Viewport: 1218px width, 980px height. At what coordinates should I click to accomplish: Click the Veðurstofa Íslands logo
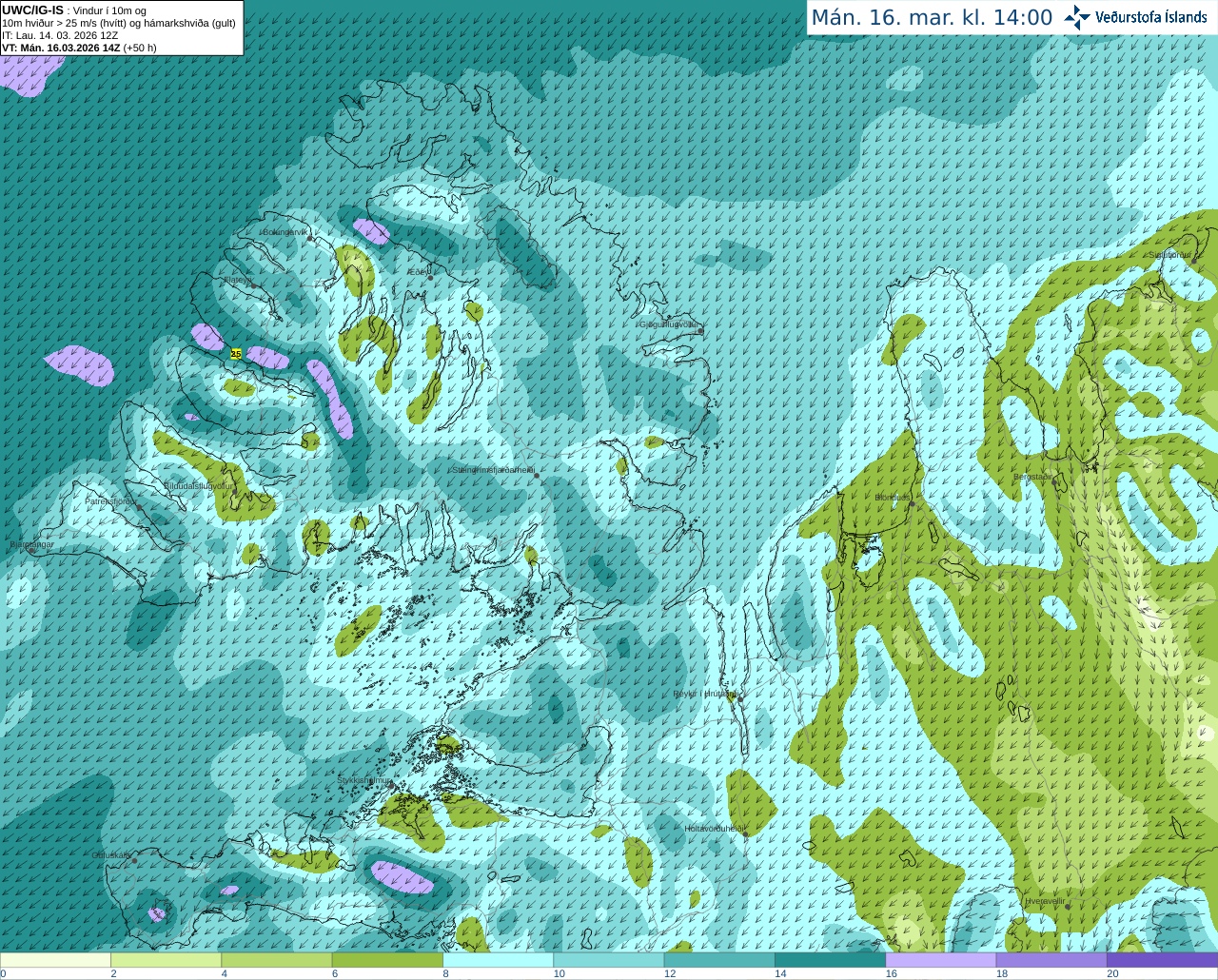tap(1136, 17)
